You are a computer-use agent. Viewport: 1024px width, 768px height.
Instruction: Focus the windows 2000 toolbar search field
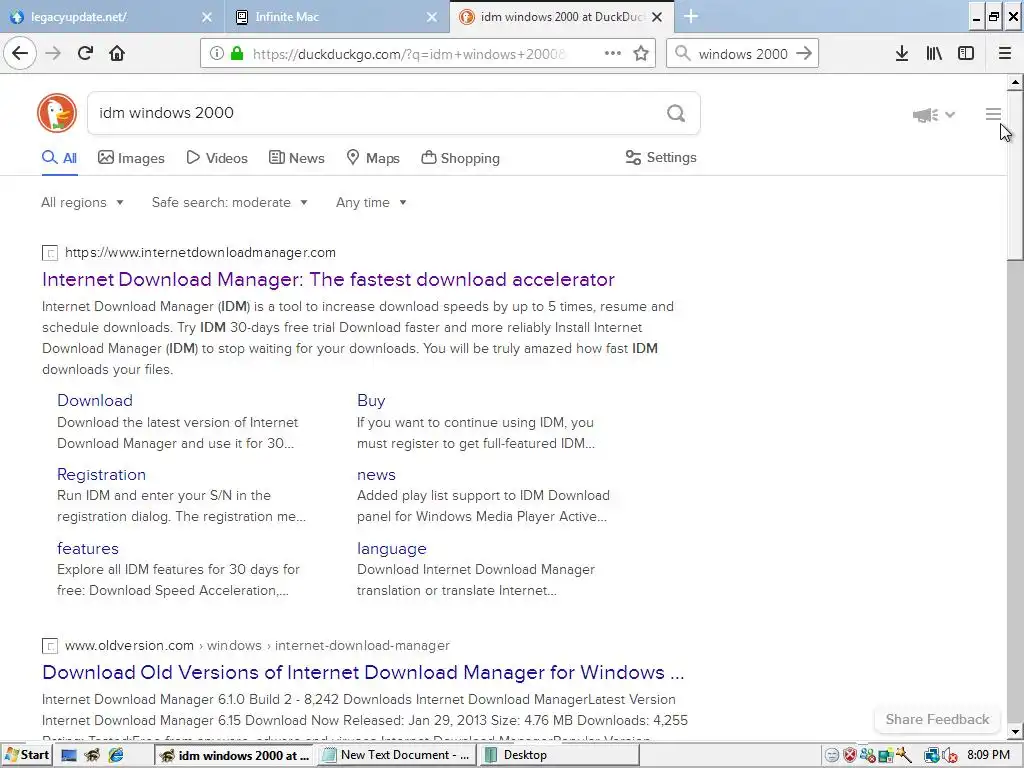(x=743, y=54)
